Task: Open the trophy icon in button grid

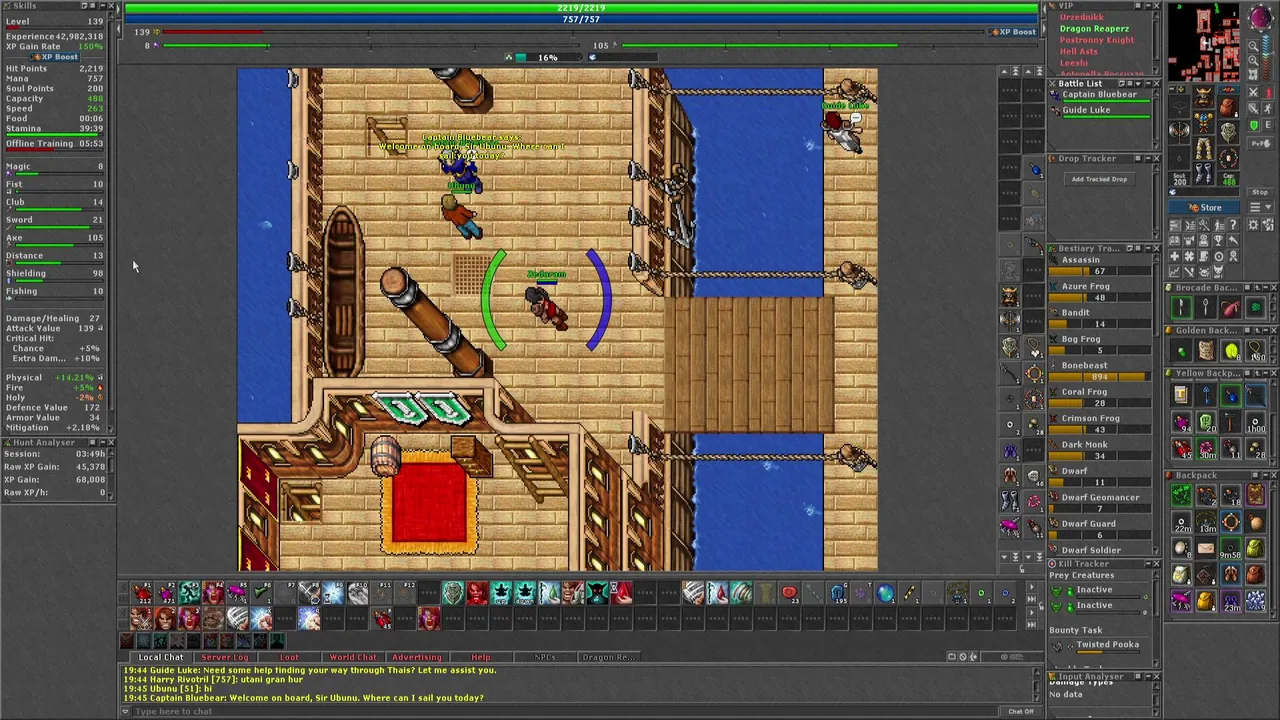Action: [x=1218, y=240]
